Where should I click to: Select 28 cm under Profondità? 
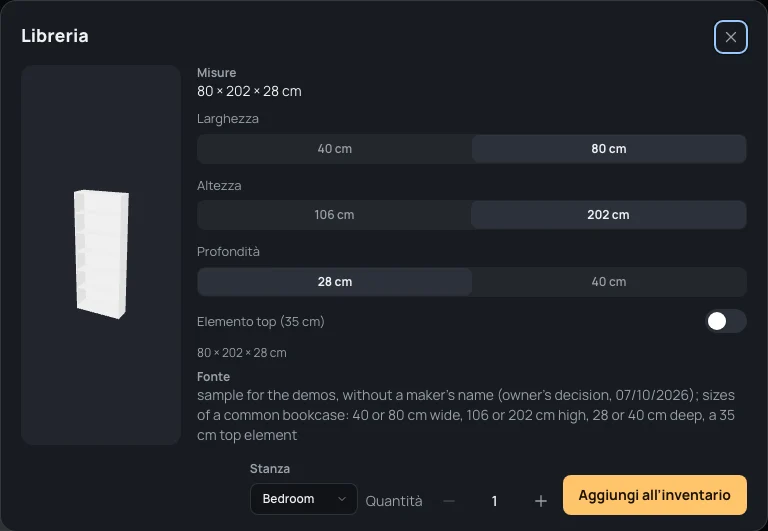(x=335, y=282)
